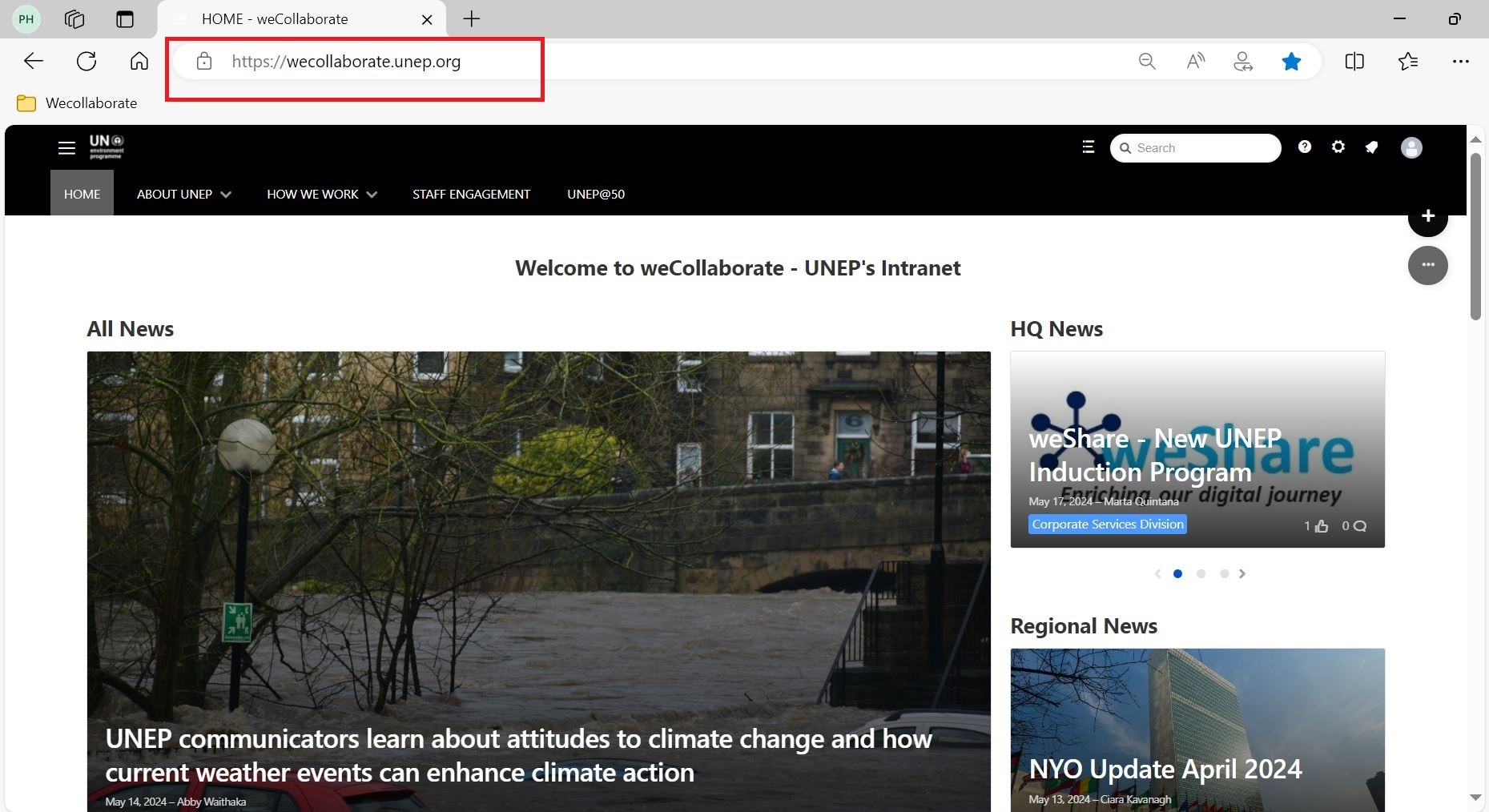Expand the HOW WE WORK menu
This screenshot has width=1489, height=812.
pyautogui.click(x=322, y=194)
